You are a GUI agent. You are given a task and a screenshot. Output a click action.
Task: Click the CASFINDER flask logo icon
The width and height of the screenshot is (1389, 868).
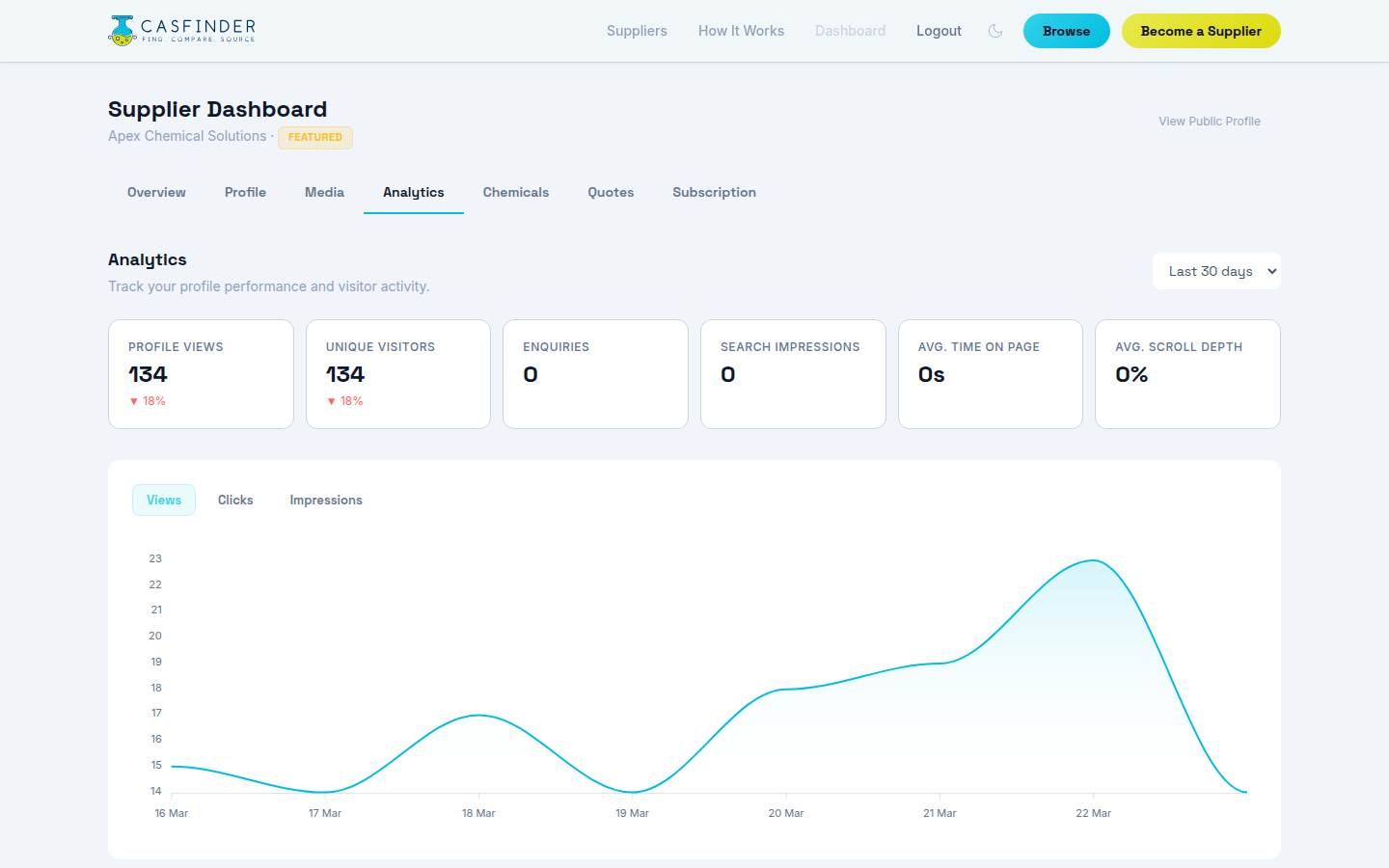[x=121, y=30]
